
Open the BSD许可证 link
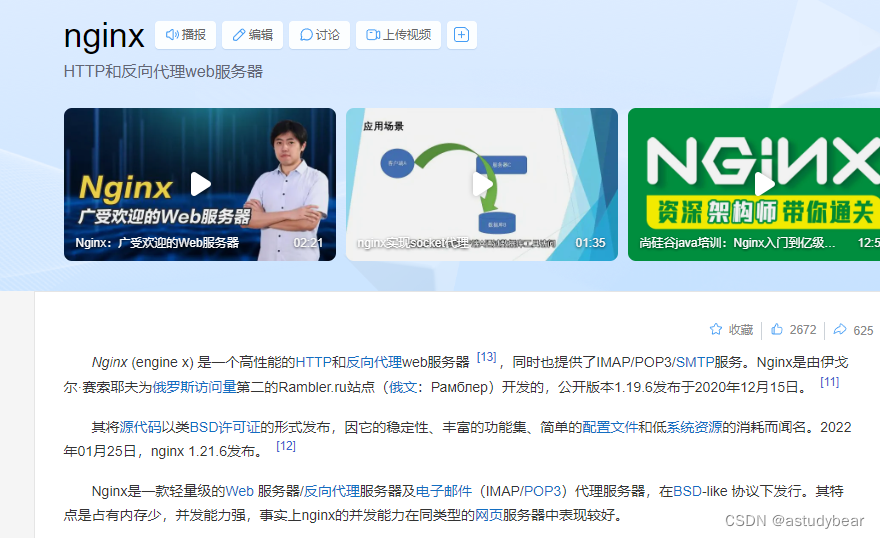point(225,427)
